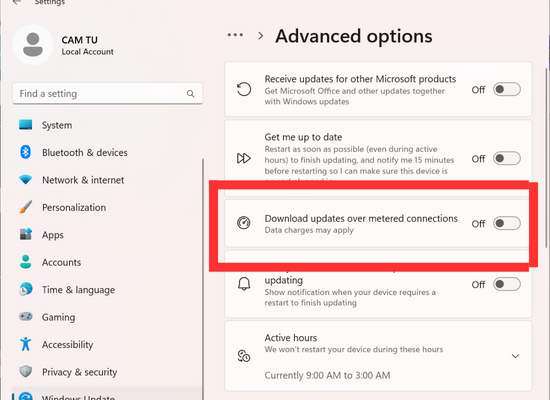Select Personalization in sidebar
Screen dimensions: 550x400
click(107, 207)
